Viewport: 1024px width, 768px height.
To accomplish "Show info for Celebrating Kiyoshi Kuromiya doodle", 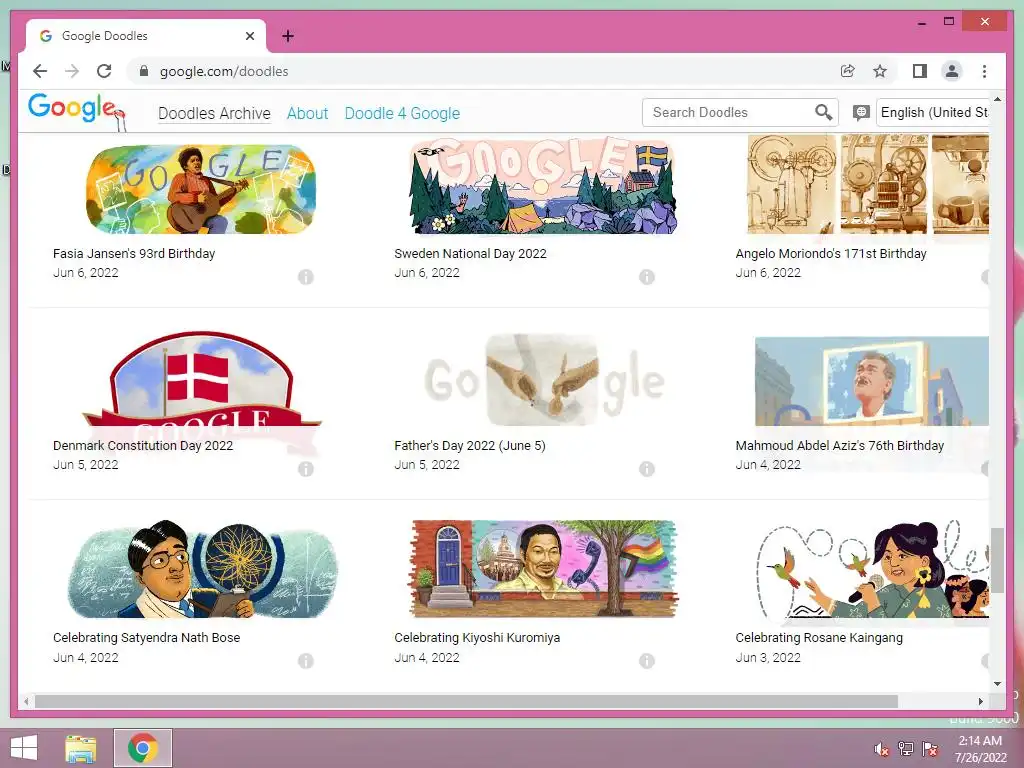I will click(647, 661).
